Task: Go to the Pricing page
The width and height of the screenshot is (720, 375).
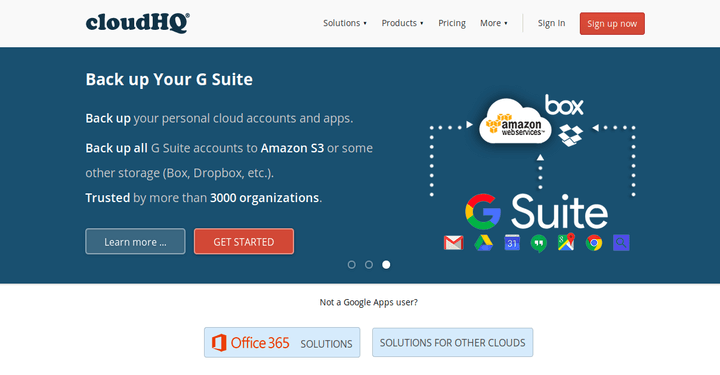Action: (452, 23)
